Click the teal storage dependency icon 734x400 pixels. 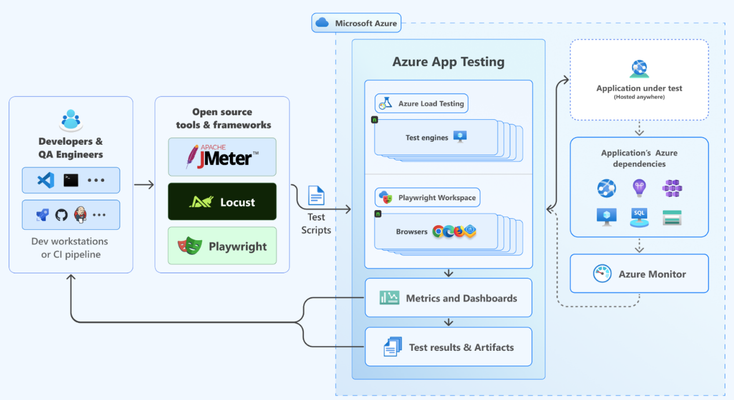point(672,217)
